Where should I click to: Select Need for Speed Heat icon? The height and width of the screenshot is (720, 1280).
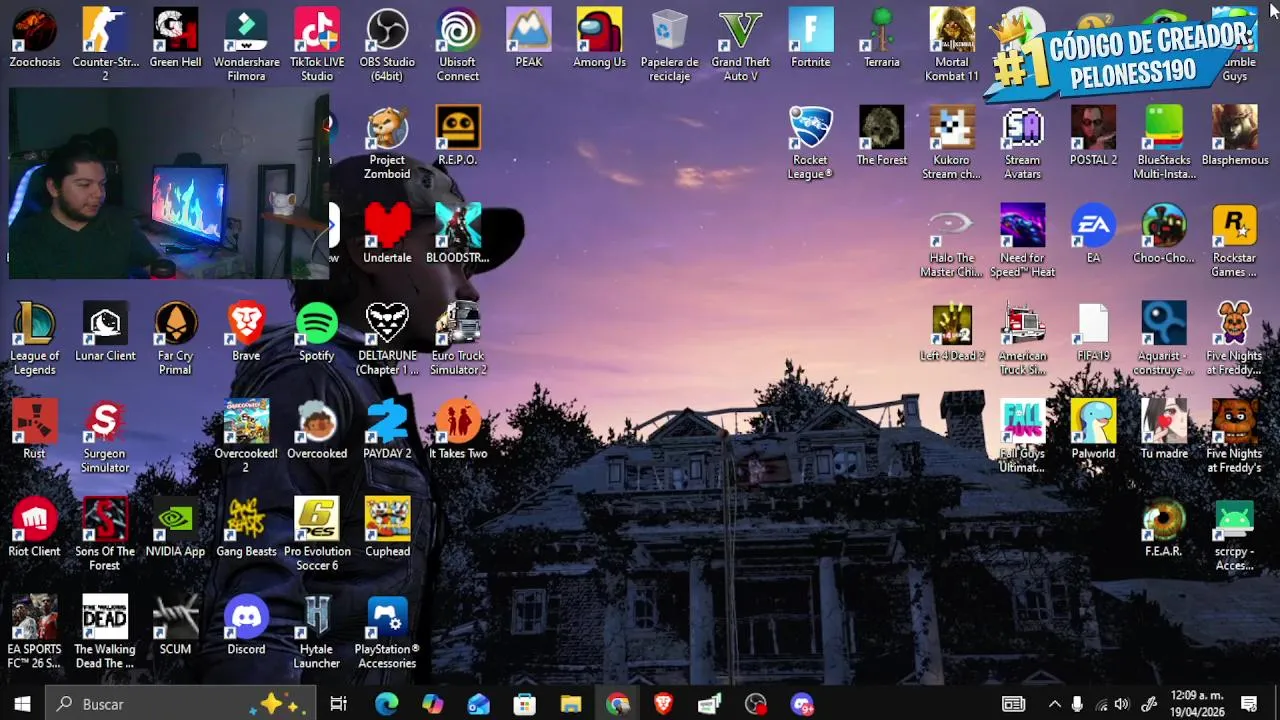1022,242
